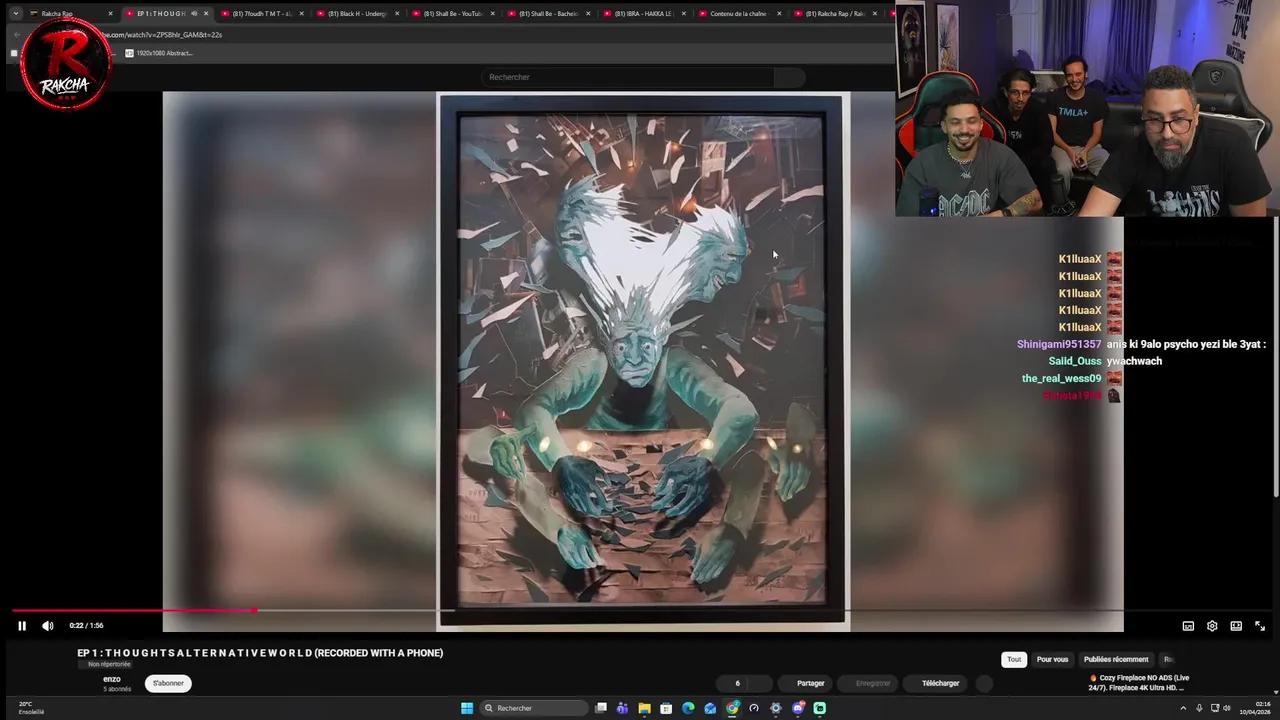
Task: Open system tray microphone icon
Action: (1199, 708)
